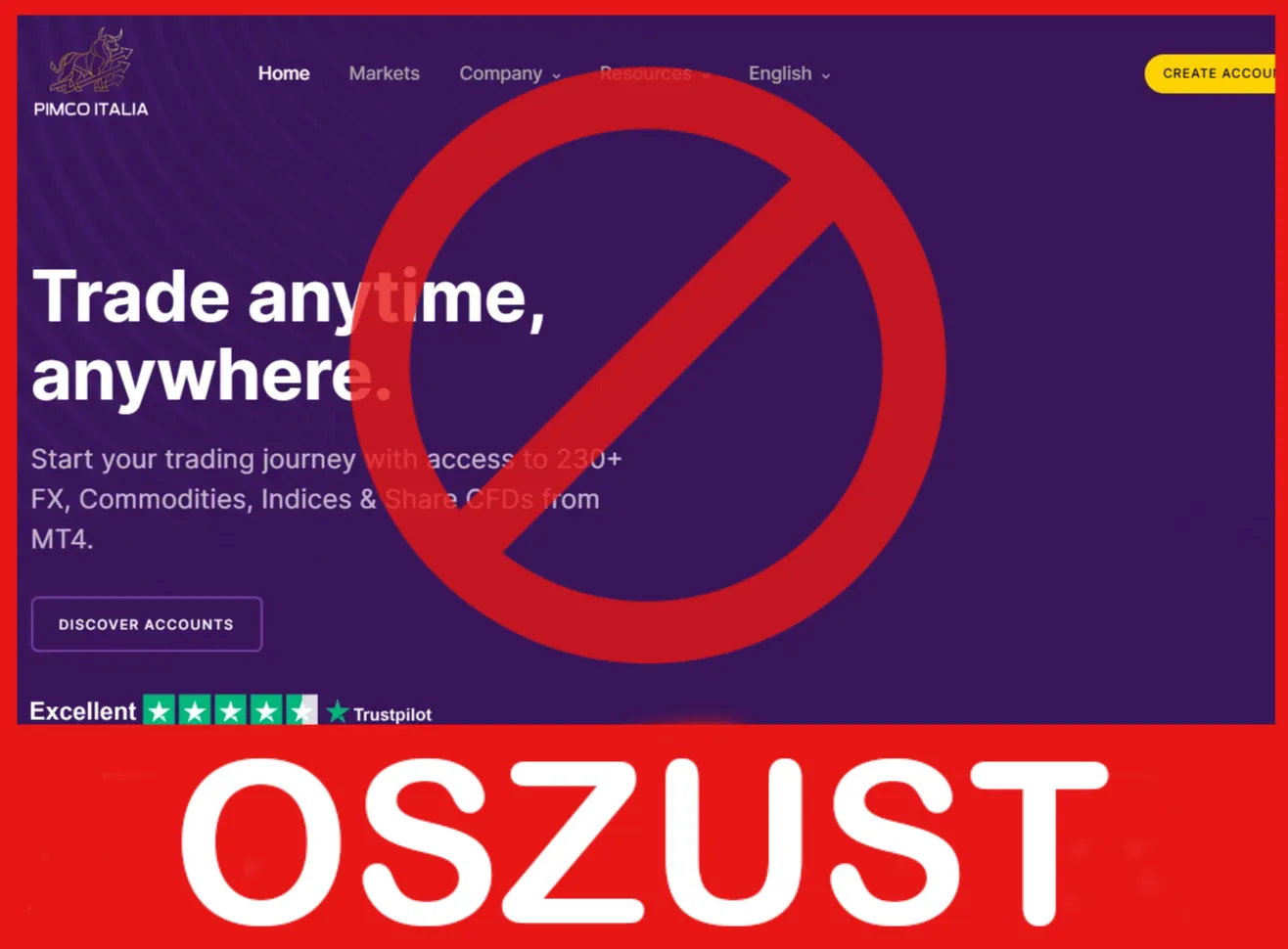The width and height of the screenshot is (1288, 949).
Task: Expand the Resources dropdown menu
Action: click(x=654, y=73)
